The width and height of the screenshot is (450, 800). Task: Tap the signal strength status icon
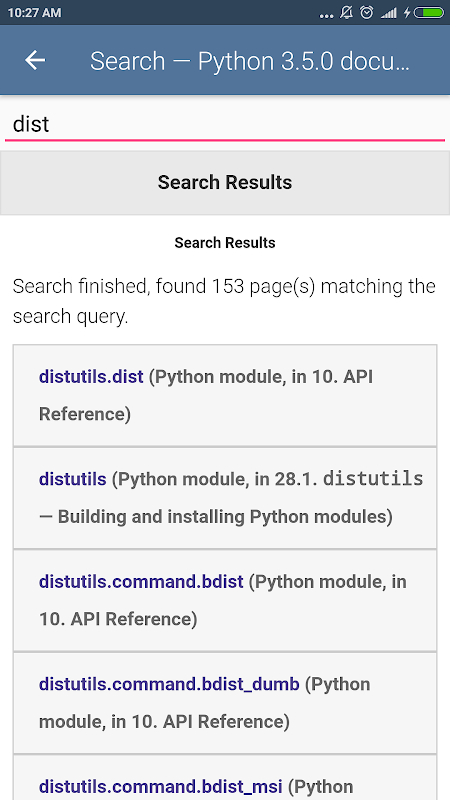pyautogui.click(x=388, y=13)
